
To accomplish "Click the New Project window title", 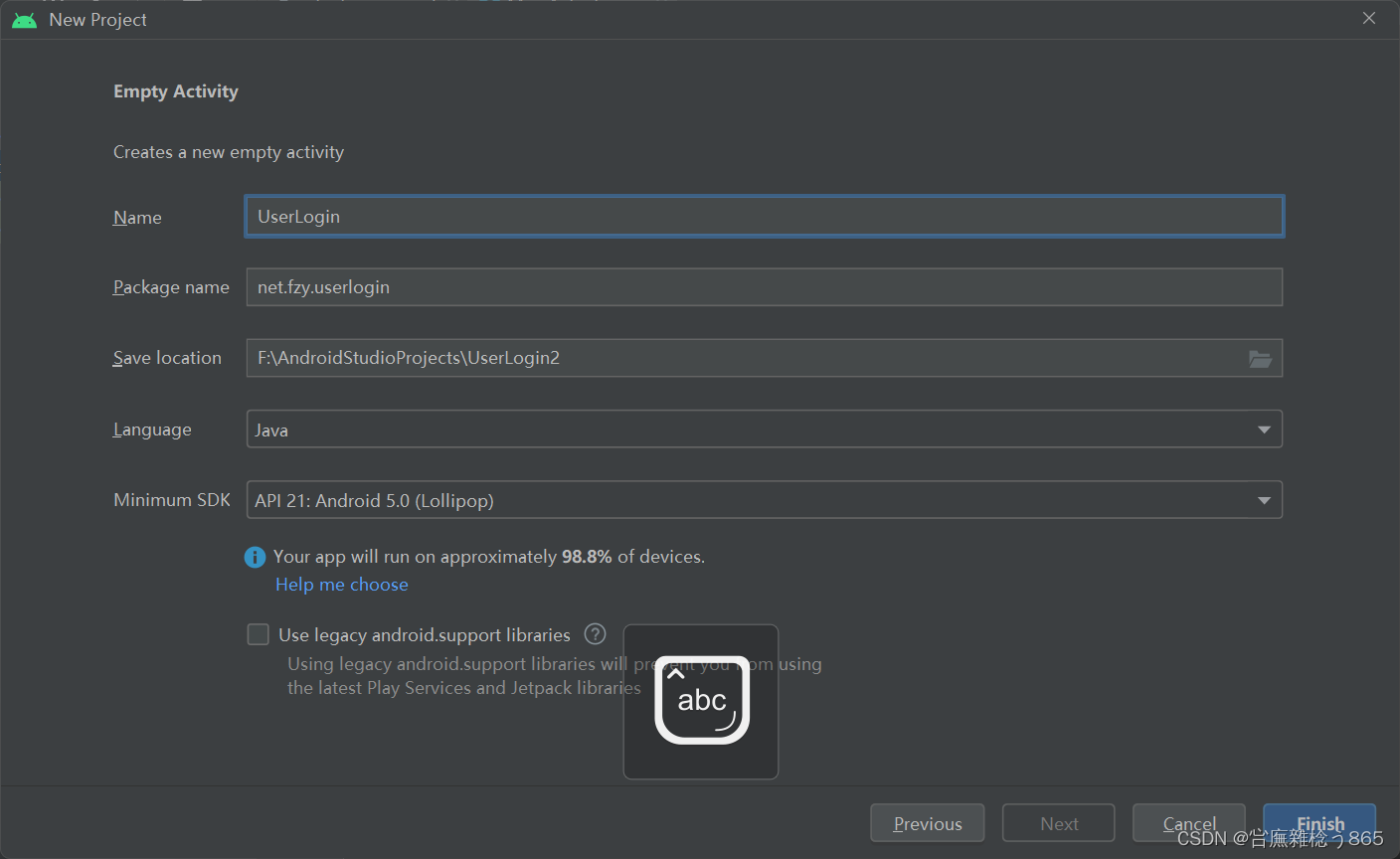I will pyautogui.click(x=97, y=20).
